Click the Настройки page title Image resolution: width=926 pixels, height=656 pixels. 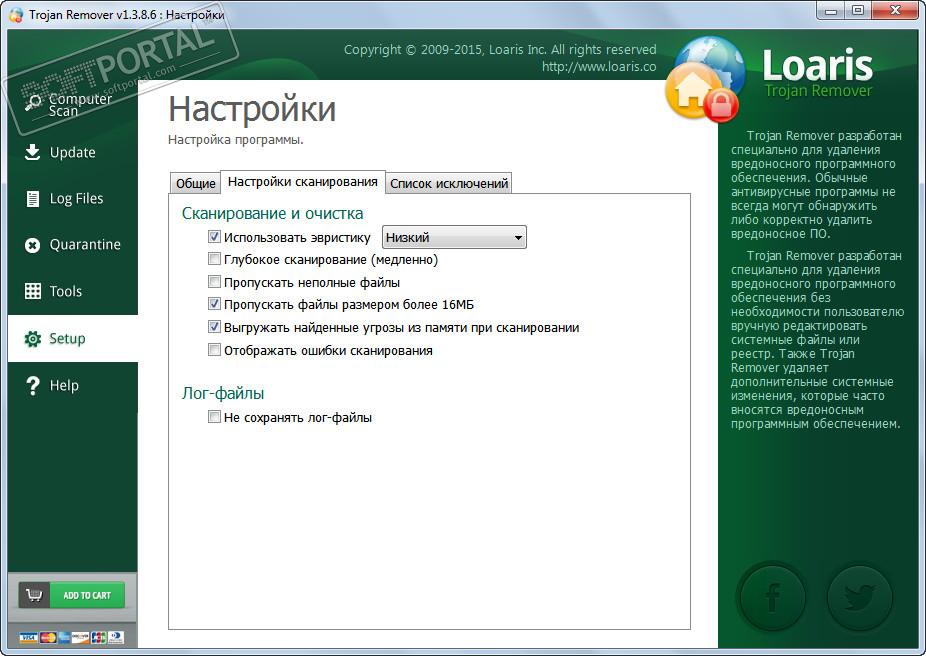click(252, 109)
